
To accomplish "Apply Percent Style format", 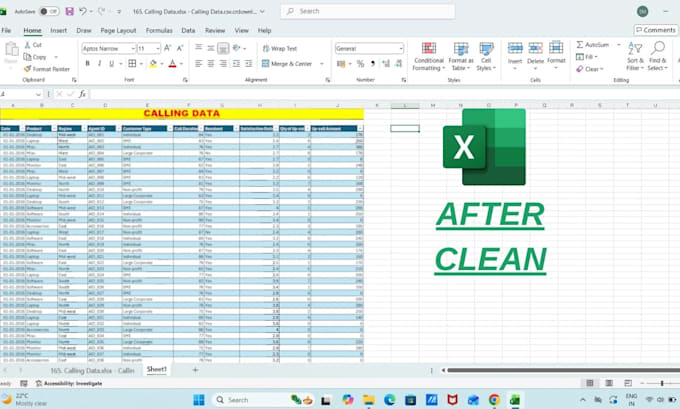I will click(x=360, y=64).
